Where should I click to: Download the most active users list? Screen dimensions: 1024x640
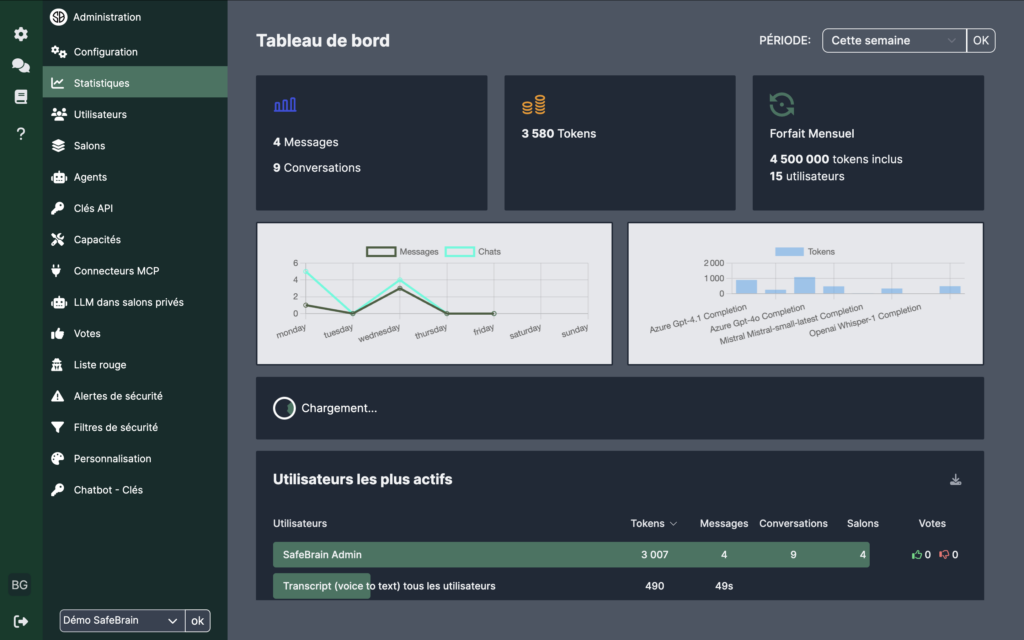[x=955, y=479]
